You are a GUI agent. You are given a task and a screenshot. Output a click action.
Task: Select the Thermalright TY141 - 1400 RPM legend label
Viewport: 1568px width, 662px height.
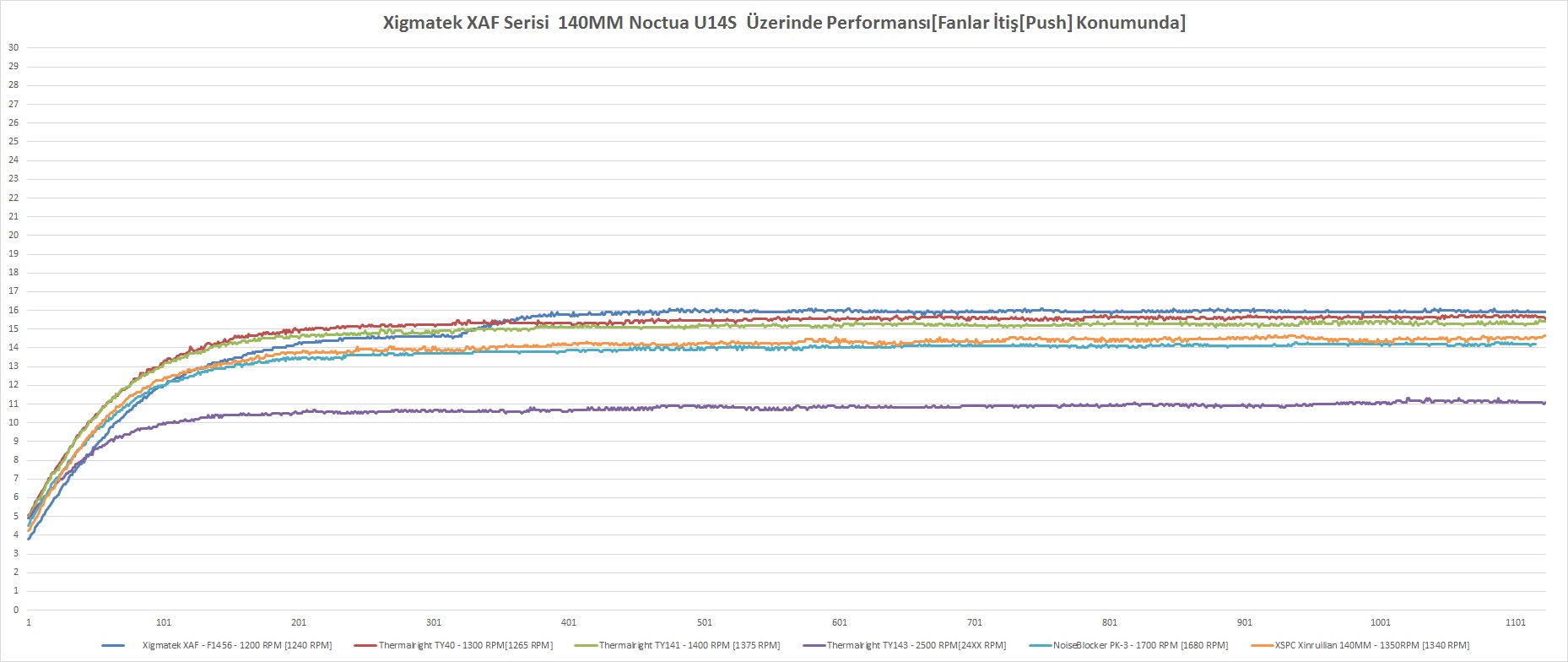click(x=689, y=646)
